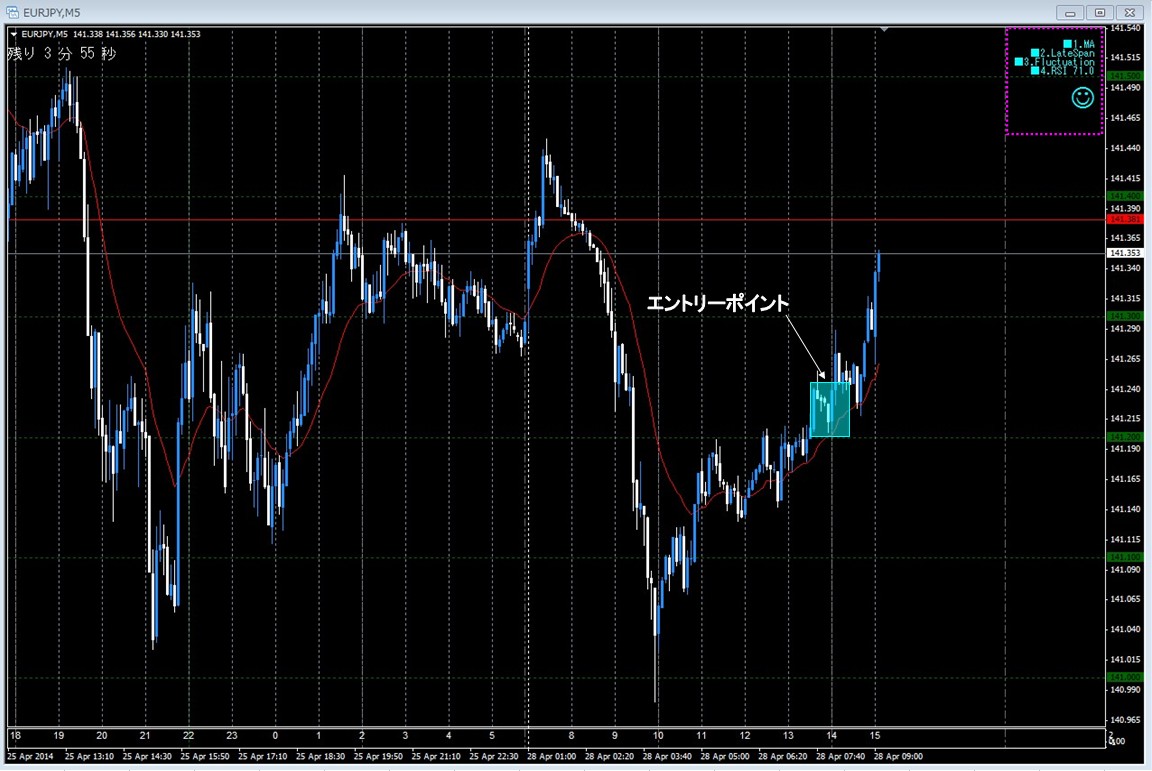The height and width of the screenshot is (771, 1152).
Task: Click the green 141.100 level label
Action: click(x=1125, y=557)
